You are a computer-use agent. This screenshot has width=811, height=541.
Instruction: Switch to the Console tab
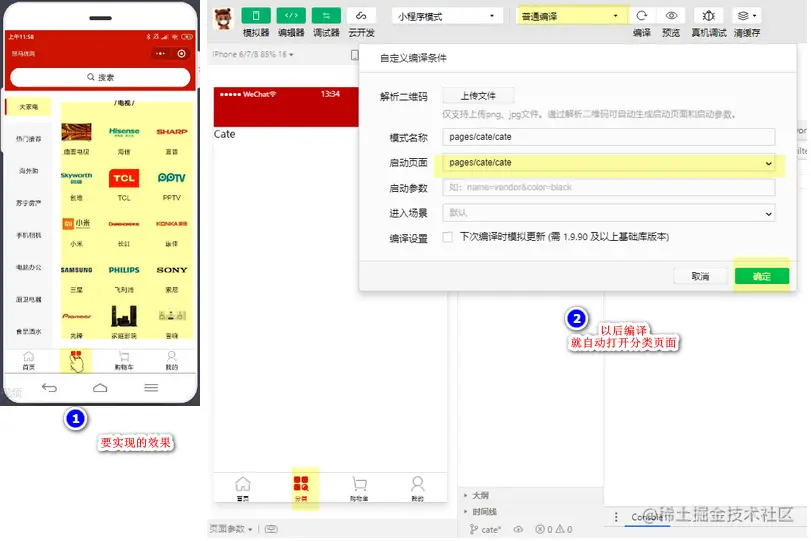click(x=647, y=517)
